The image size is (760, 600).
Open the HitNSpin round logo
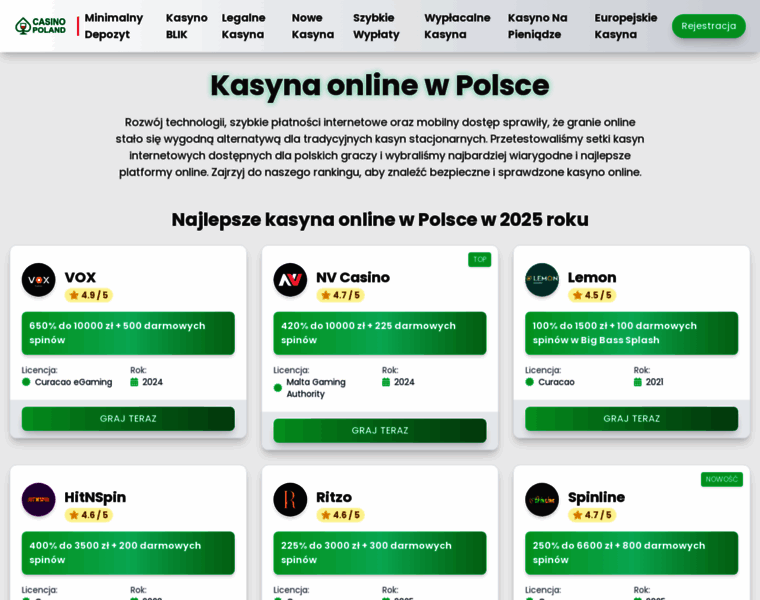pyautogui.click(x=39, y=499)
